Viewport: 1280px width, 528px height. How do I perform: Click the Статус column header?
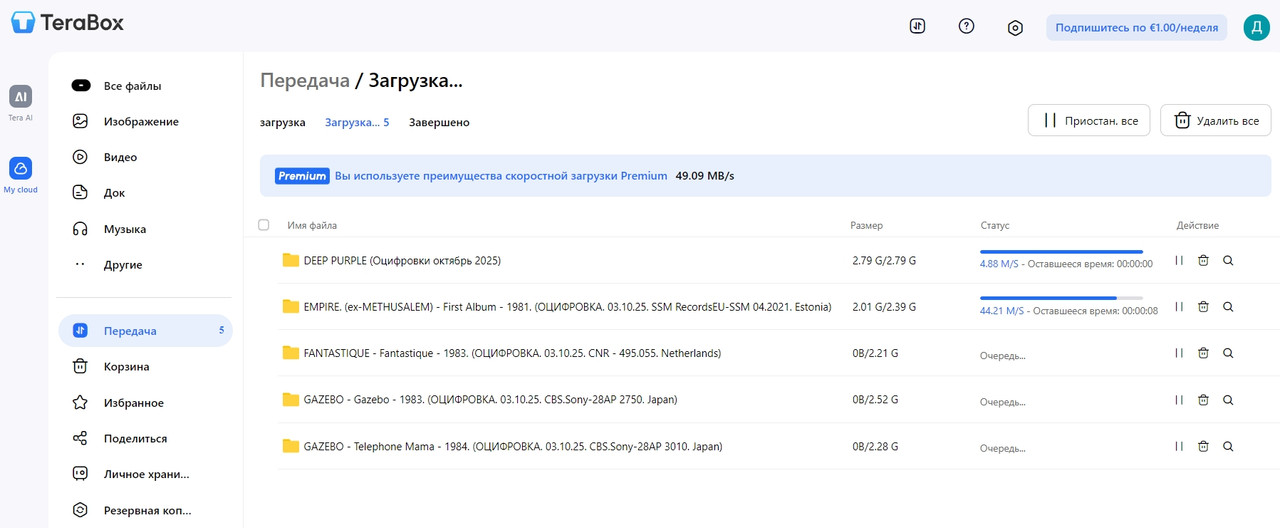(x=995, y=226)
